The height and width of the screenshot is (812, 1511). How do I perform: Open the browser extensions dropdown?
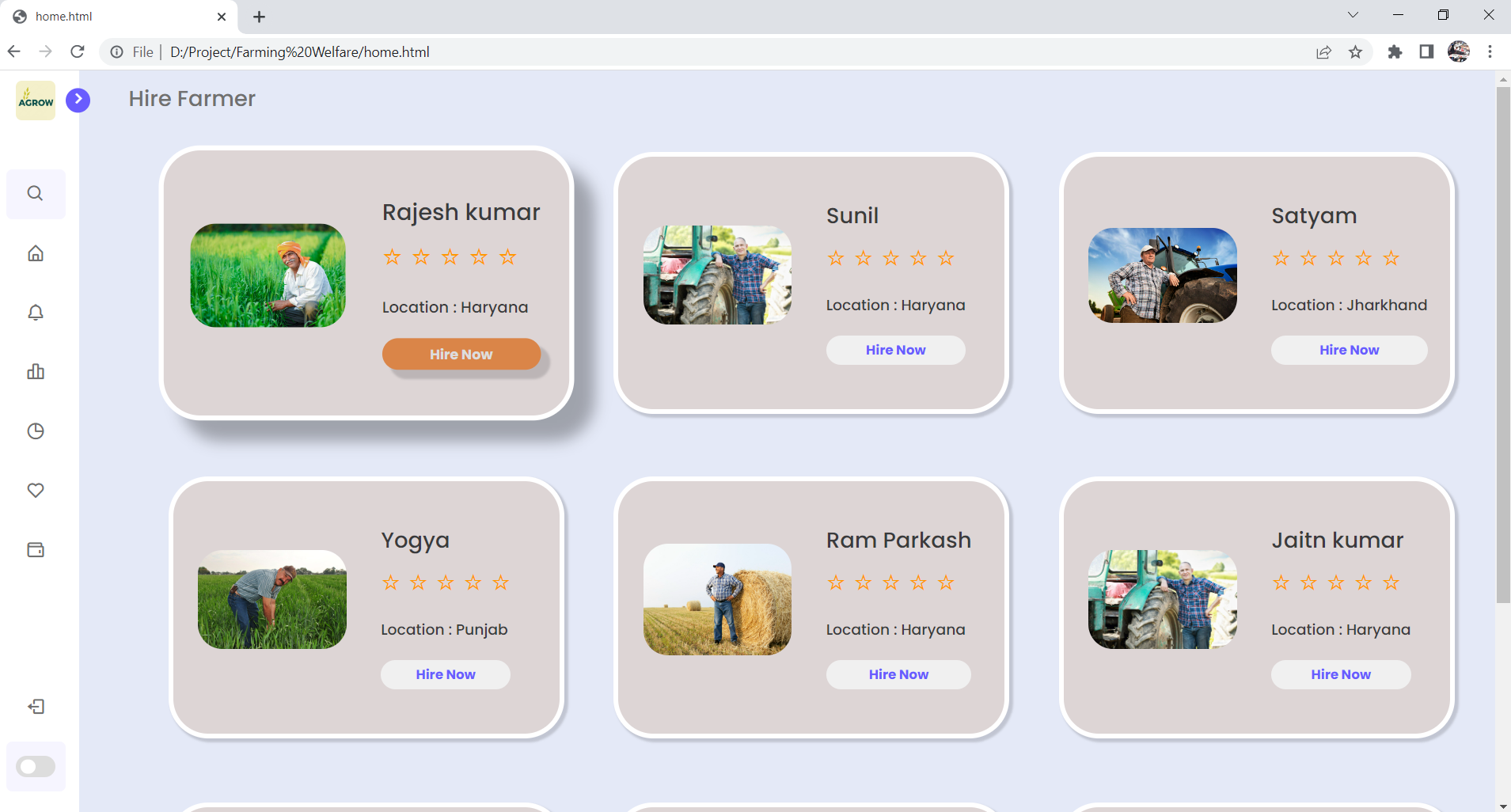(1395, 51)
